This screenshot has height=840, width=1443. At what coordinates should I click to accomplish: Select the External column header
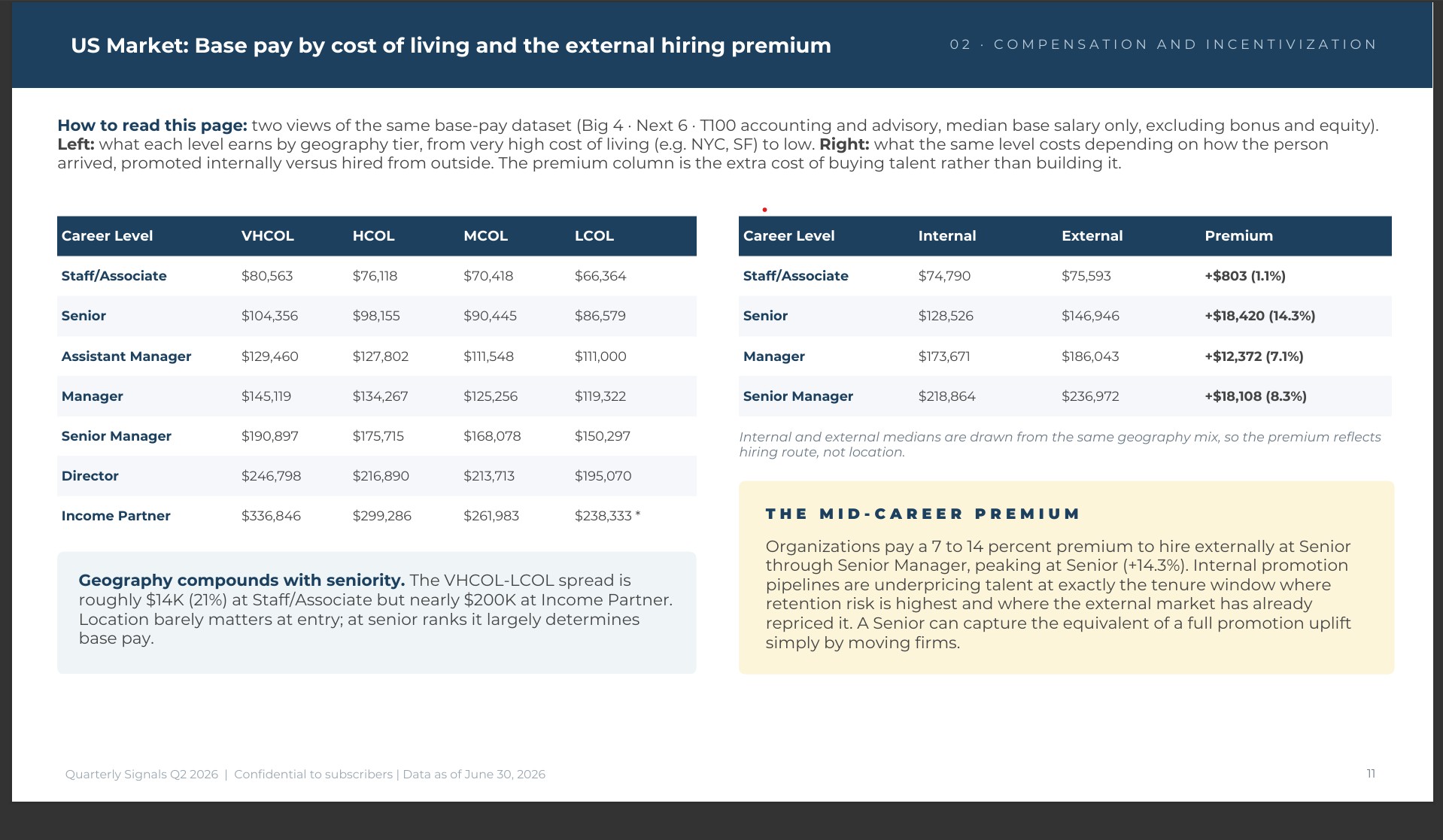pyautogui.click(x=1092, y=235)
